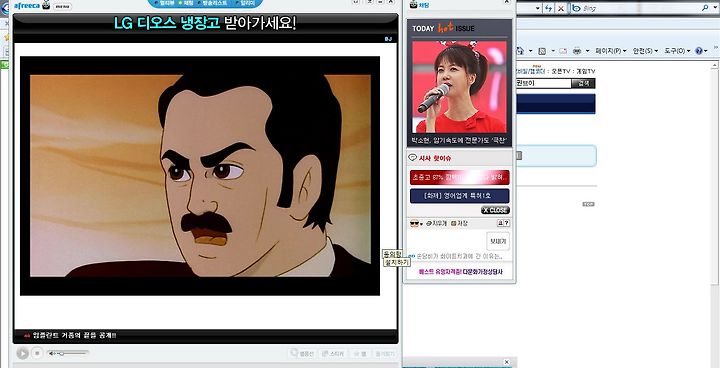Viewport: 720px width, 368px height.
Task: Open the Print dropdown arrow
Action: click(x=587, y=51)
